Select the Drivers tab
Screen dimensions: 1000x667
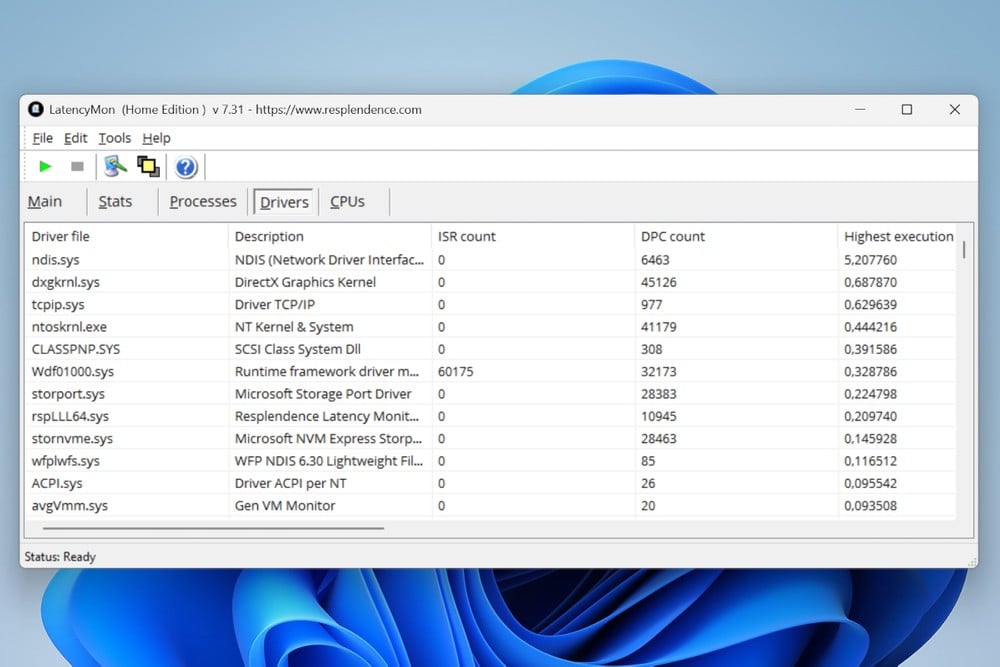tap(284, 202)
